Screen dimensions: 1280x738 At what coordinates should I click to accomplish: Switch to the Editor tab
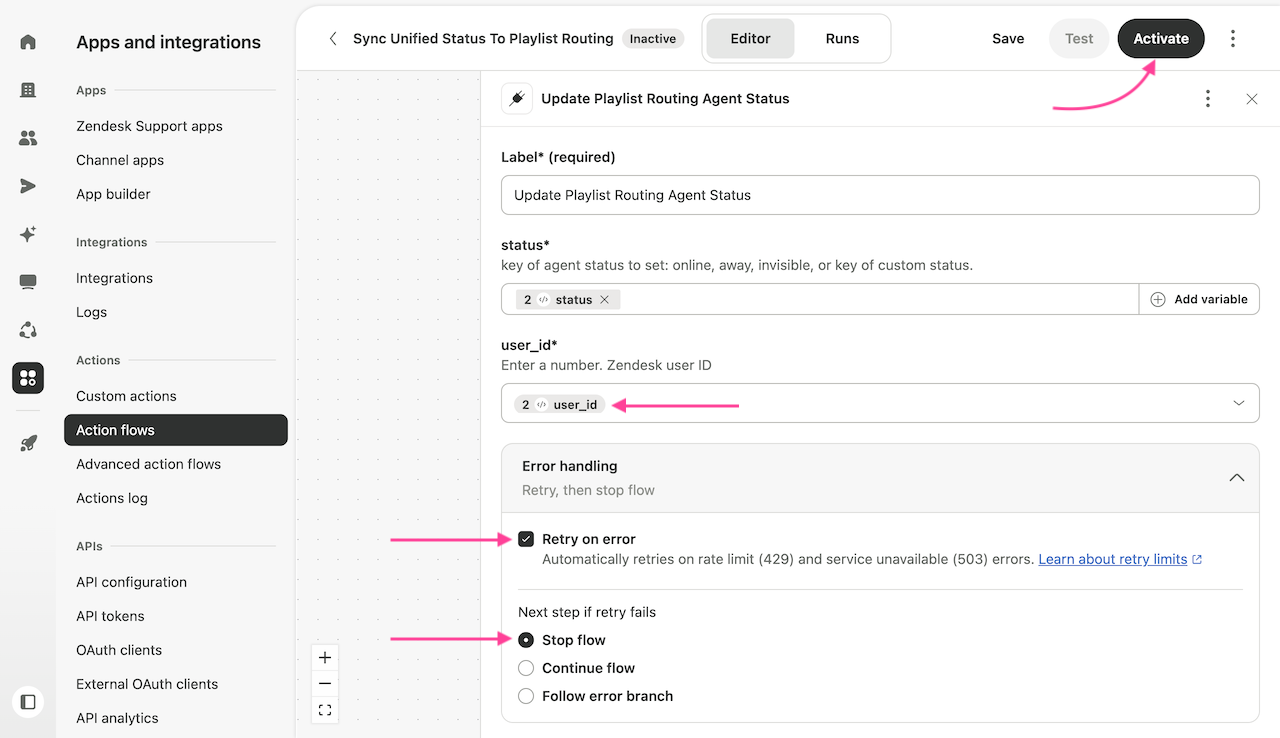coord(750,39)
